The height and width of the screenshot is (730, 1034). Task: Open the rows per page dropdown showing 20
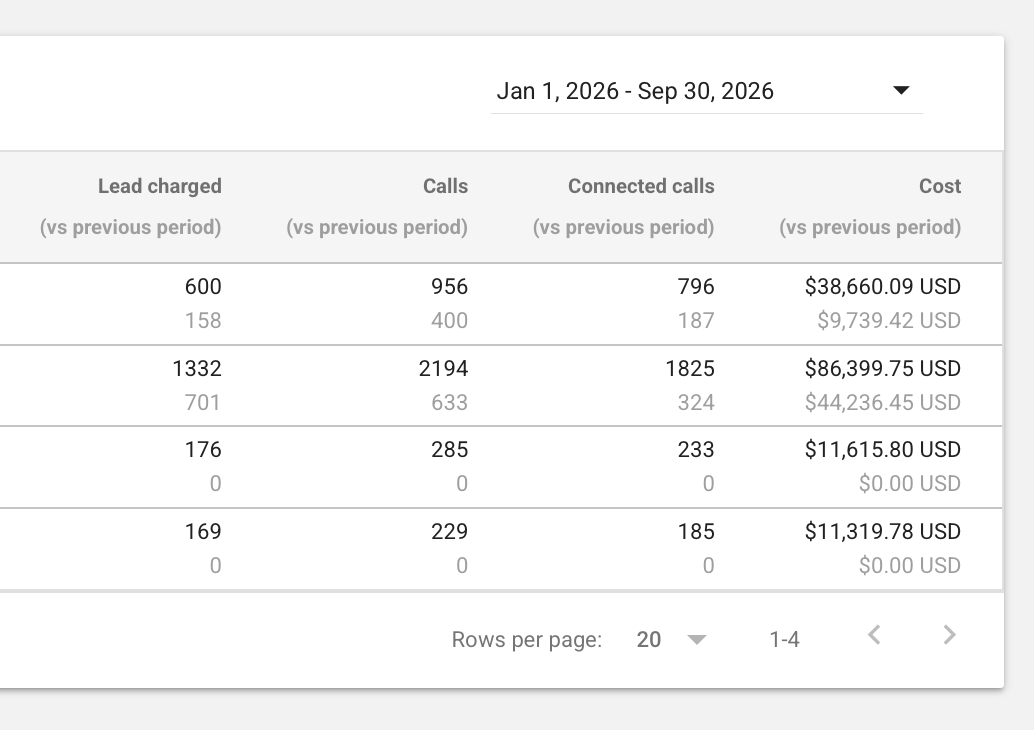pyautogui.click(x=671, y=639)
